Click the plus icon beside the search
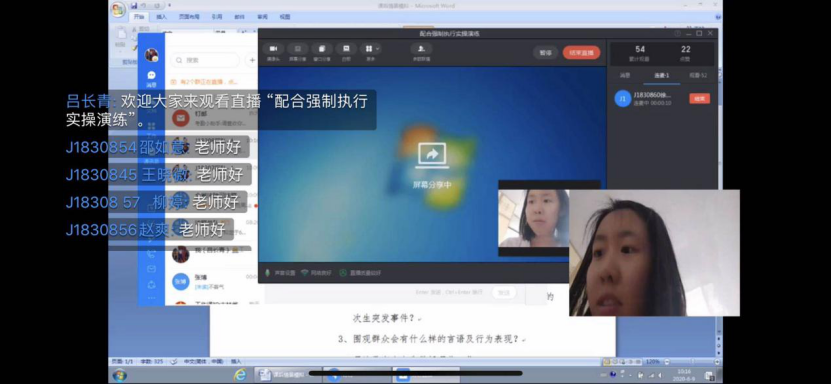831x384 pixels. tap(252, 60)
